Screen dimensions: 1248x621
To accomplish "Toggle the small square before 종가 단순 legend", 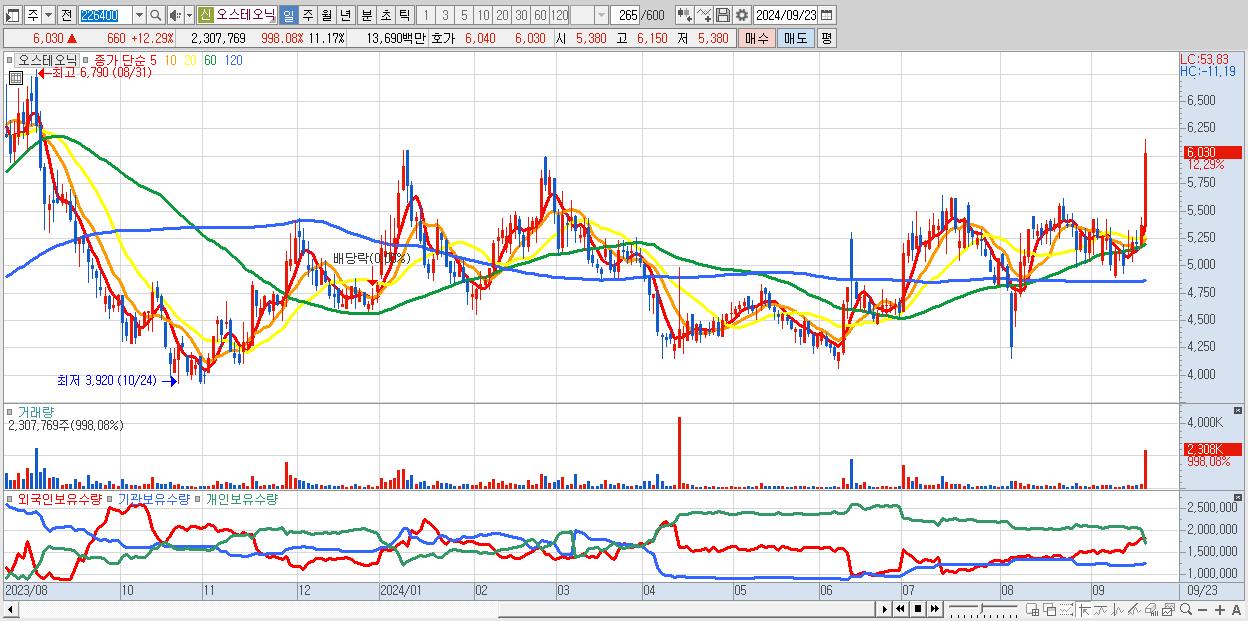I will point(86,60).
